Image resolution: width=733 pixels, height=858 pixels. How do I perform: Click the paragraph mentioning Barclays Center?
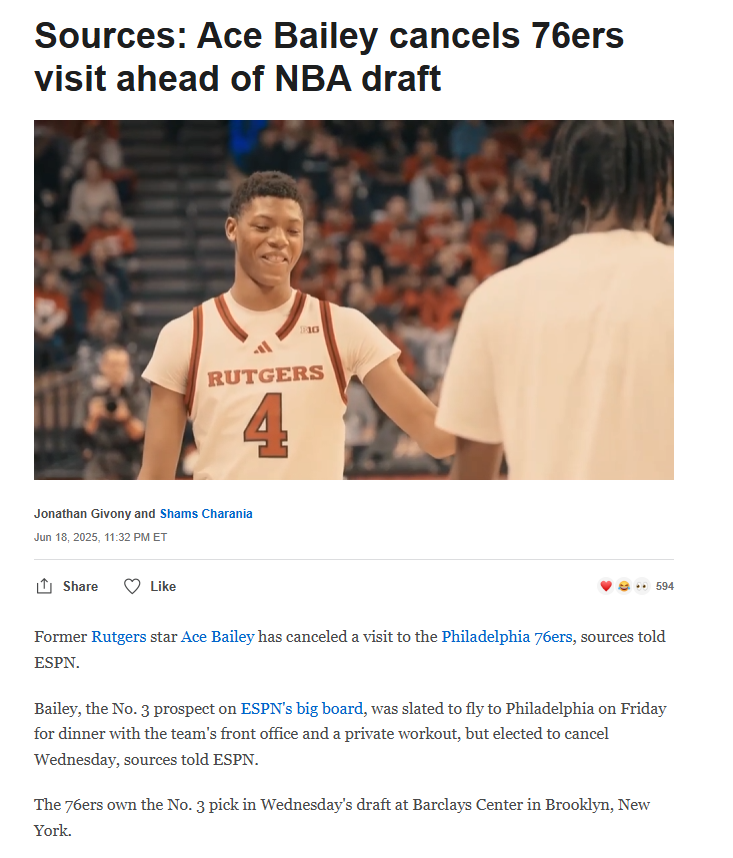[342, 818]
